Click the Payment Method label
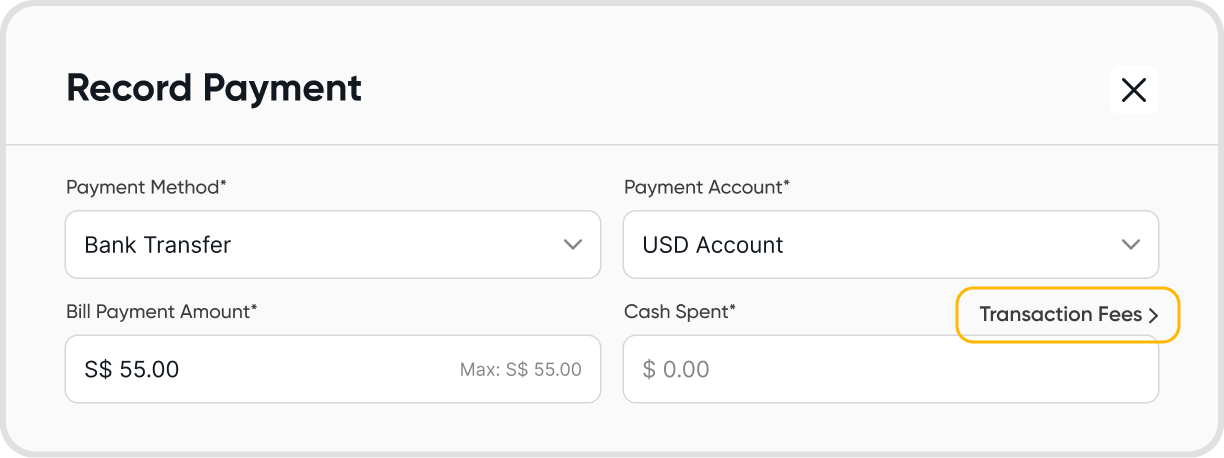The width and height of the screenshot is (1224, 458). pyautogui.click(x=146, y=187)
